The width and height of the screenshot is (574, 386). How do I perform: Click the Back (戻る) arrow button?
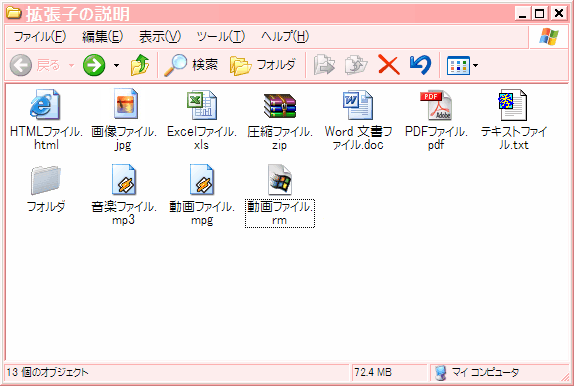pos(20,65)
